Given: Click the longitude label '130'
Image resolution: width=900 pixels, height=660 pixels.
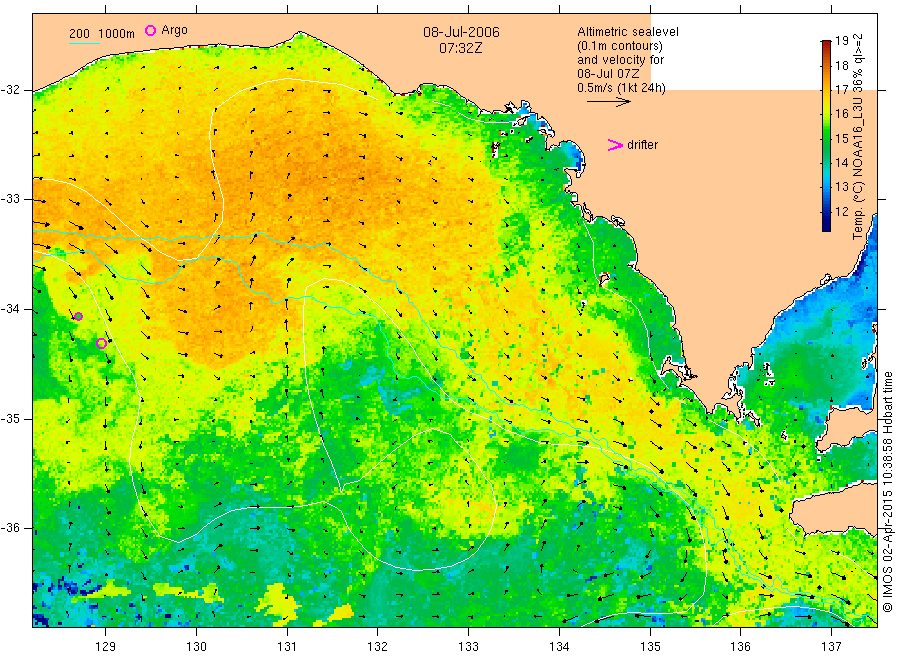Looking at the screenshot, I should pyautogui.click(x=196, y=647).
